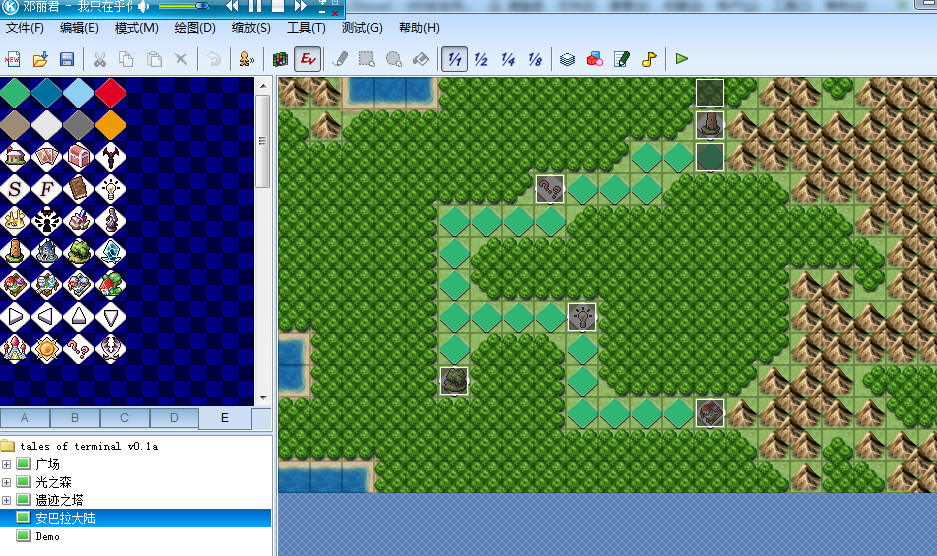Viewport: 937px width, 556px height.
Task: Toggle the Ev event mode button
Action: pos(308,59)
